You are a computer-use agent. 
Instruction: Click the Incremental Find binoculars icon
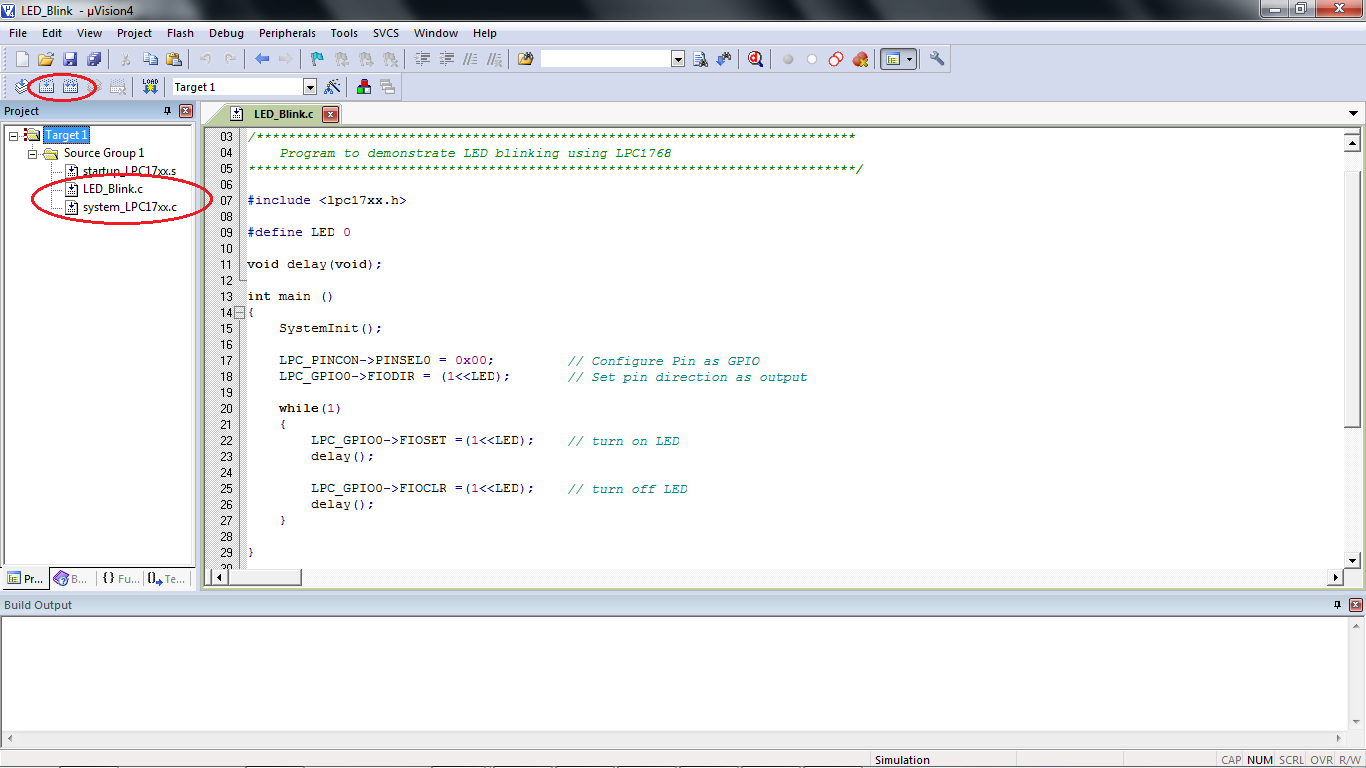724,59
